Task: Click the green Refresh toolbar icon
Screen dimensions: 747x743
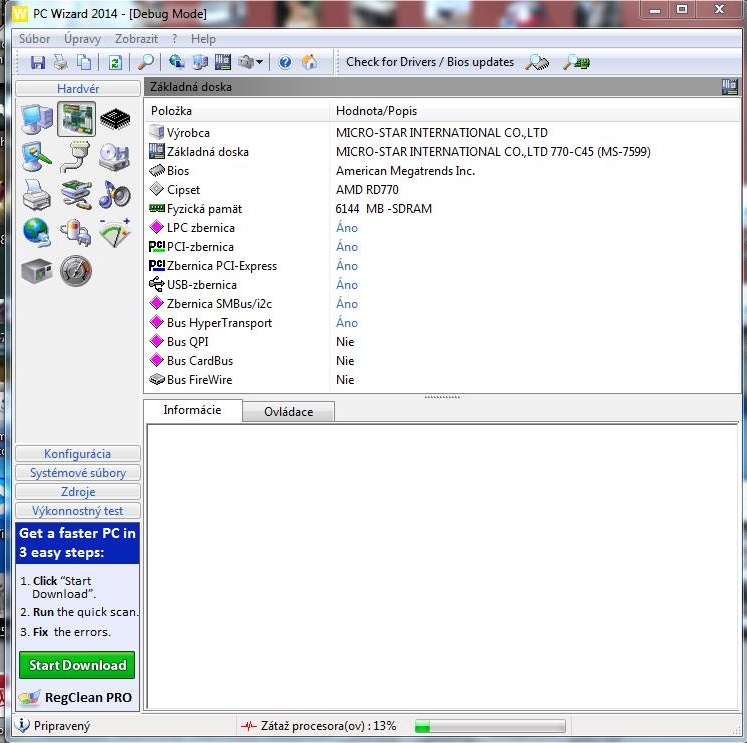Action: click(x=115, y=62)
